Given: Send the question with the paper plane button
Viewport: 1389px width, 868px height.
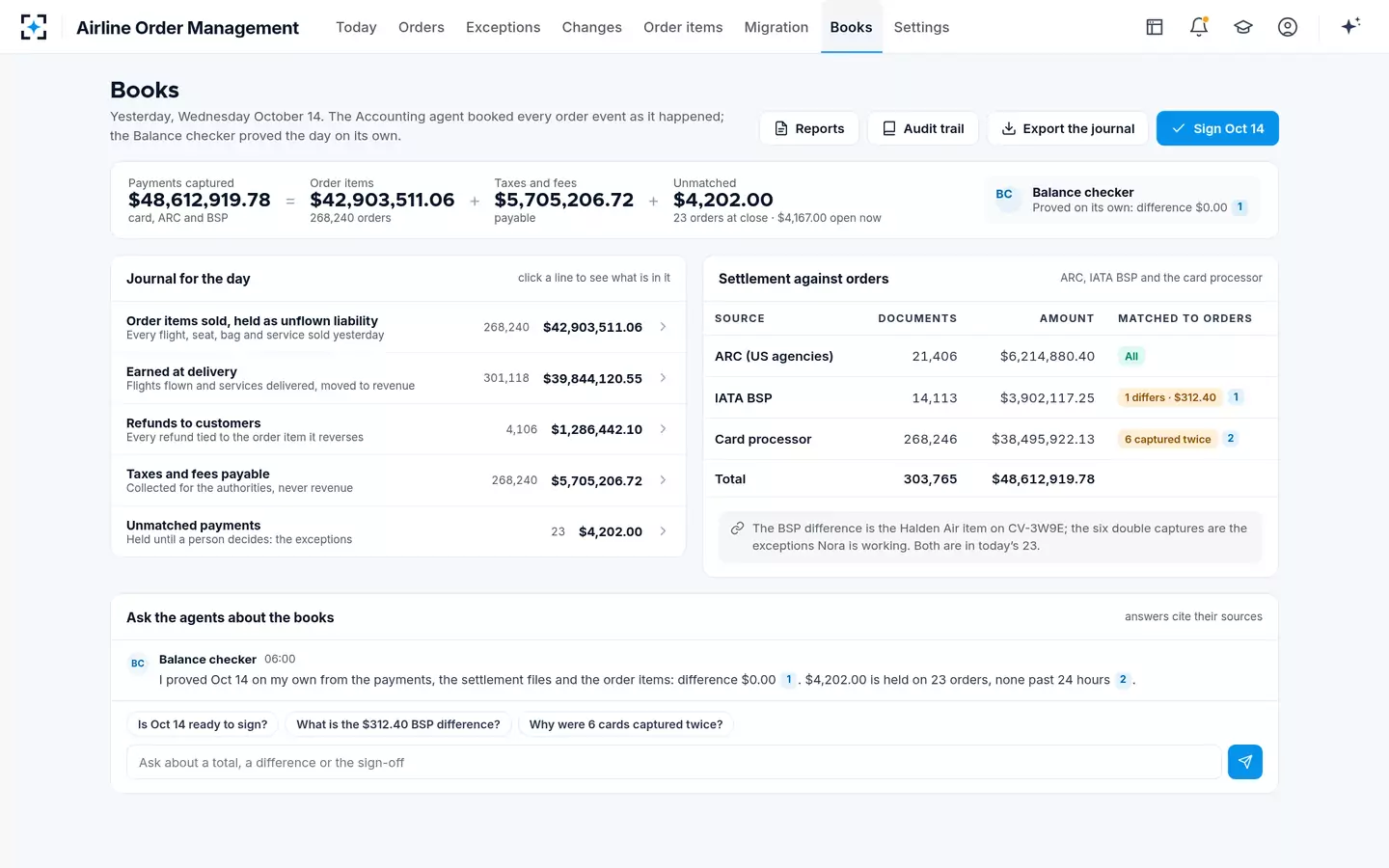Looking at the screenshot, I should click(x=1245, y=762).
